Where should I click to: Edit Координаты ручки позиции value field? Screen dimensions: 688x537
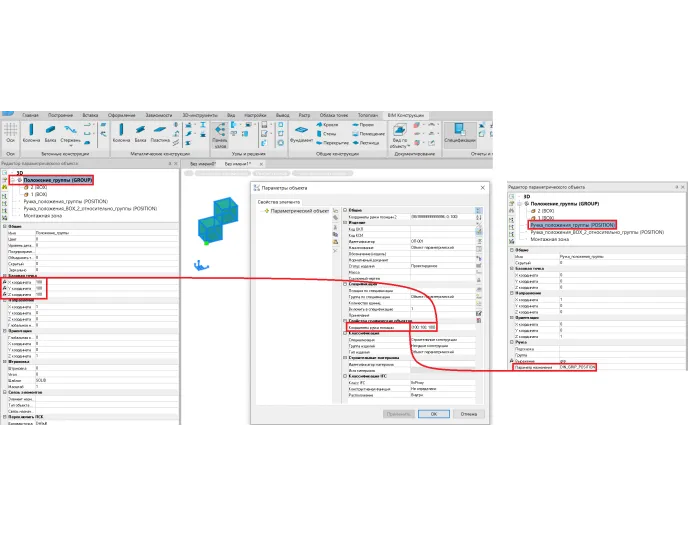pos(443,327)
